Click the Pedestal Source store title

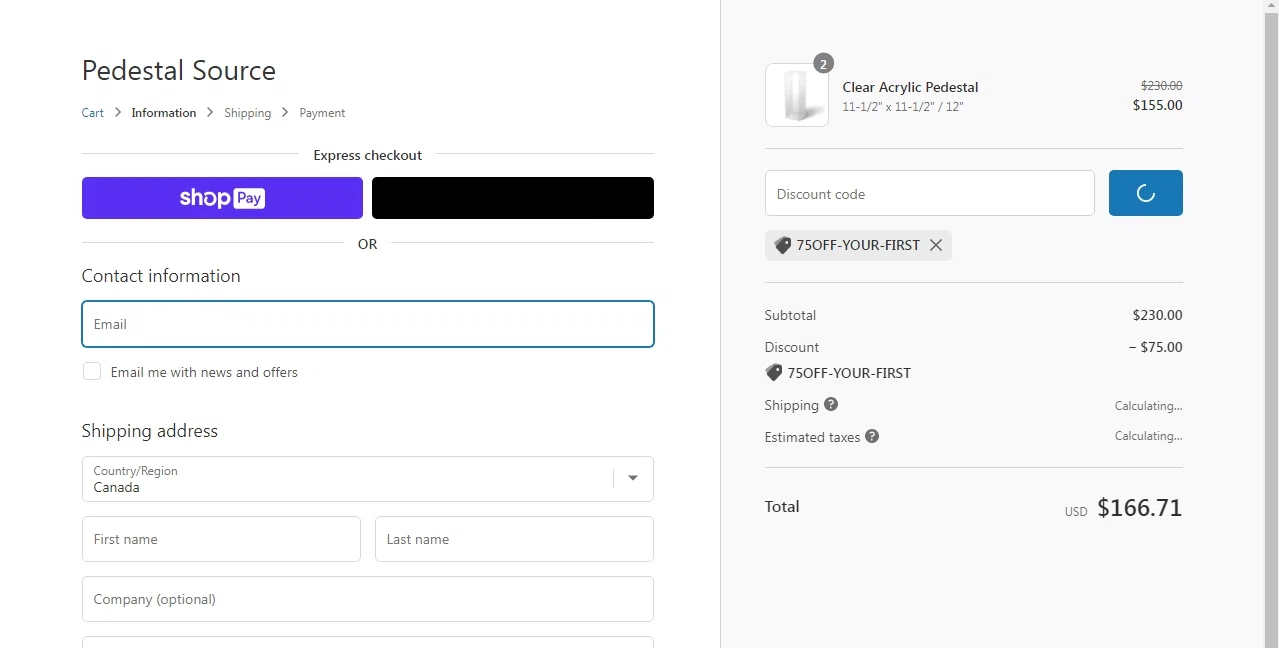pos(179,70)
